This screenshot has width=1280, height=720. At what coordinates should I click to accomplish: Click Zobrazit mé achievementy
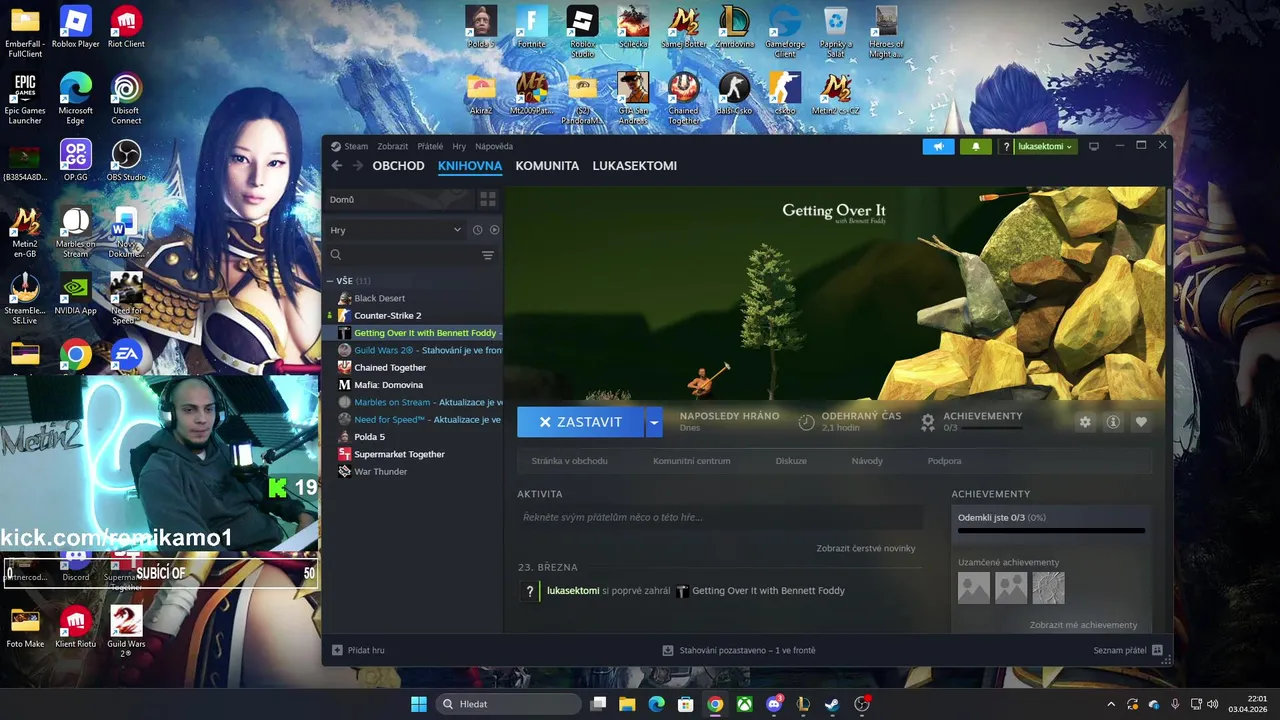(x=1083, y=625)
